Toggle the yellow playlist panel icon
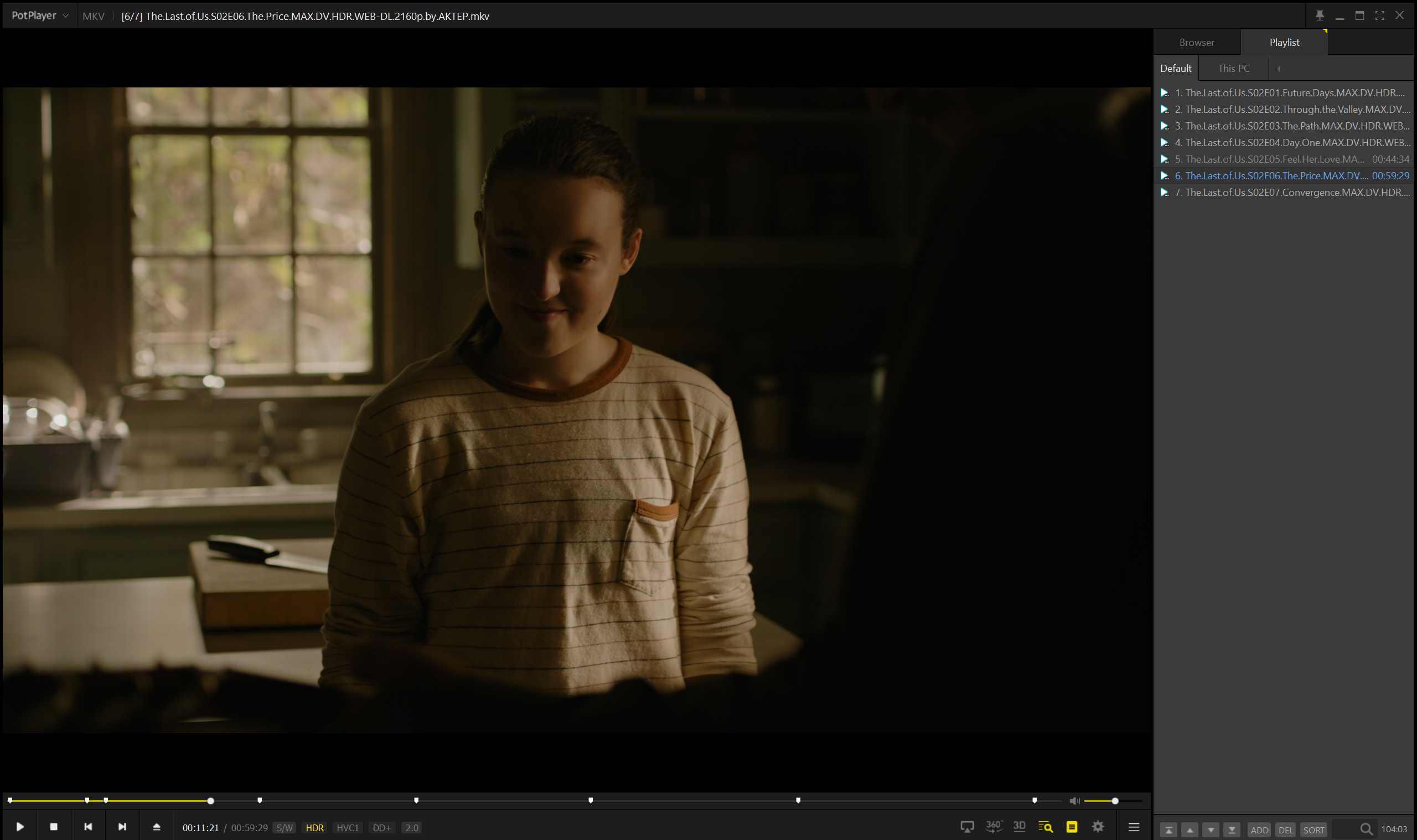The height and width of the screenshot is (840, 1417). pyautogui.click(x=1072, y=827)
